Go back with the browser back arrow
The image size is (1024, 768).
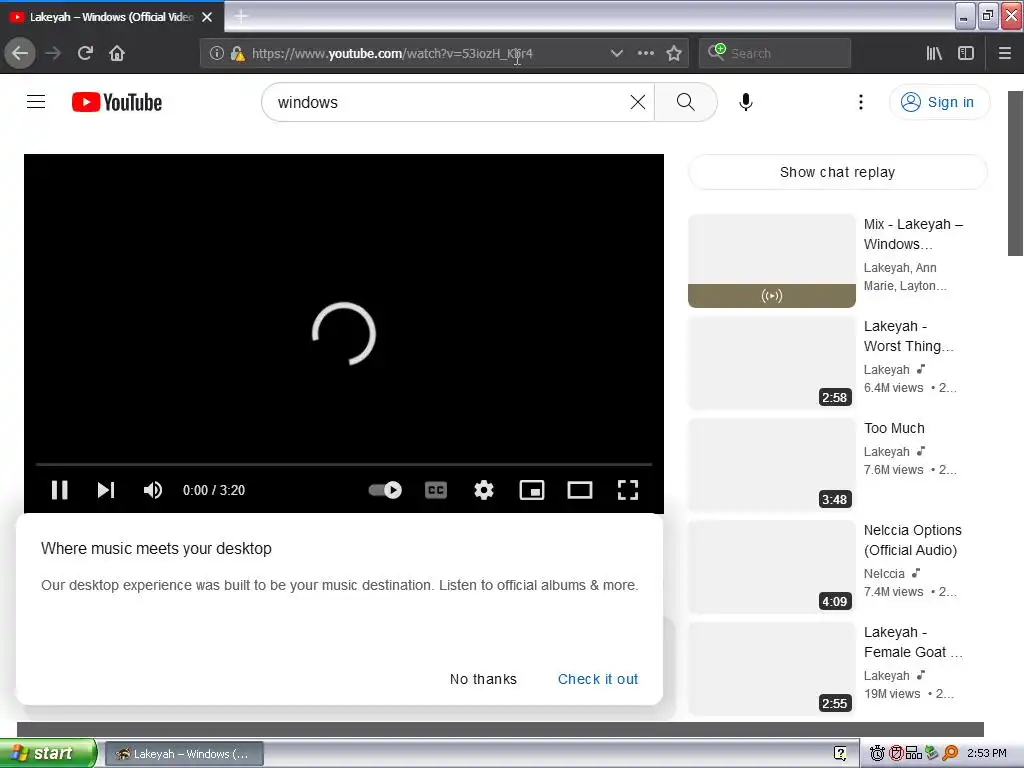point(20,53)
